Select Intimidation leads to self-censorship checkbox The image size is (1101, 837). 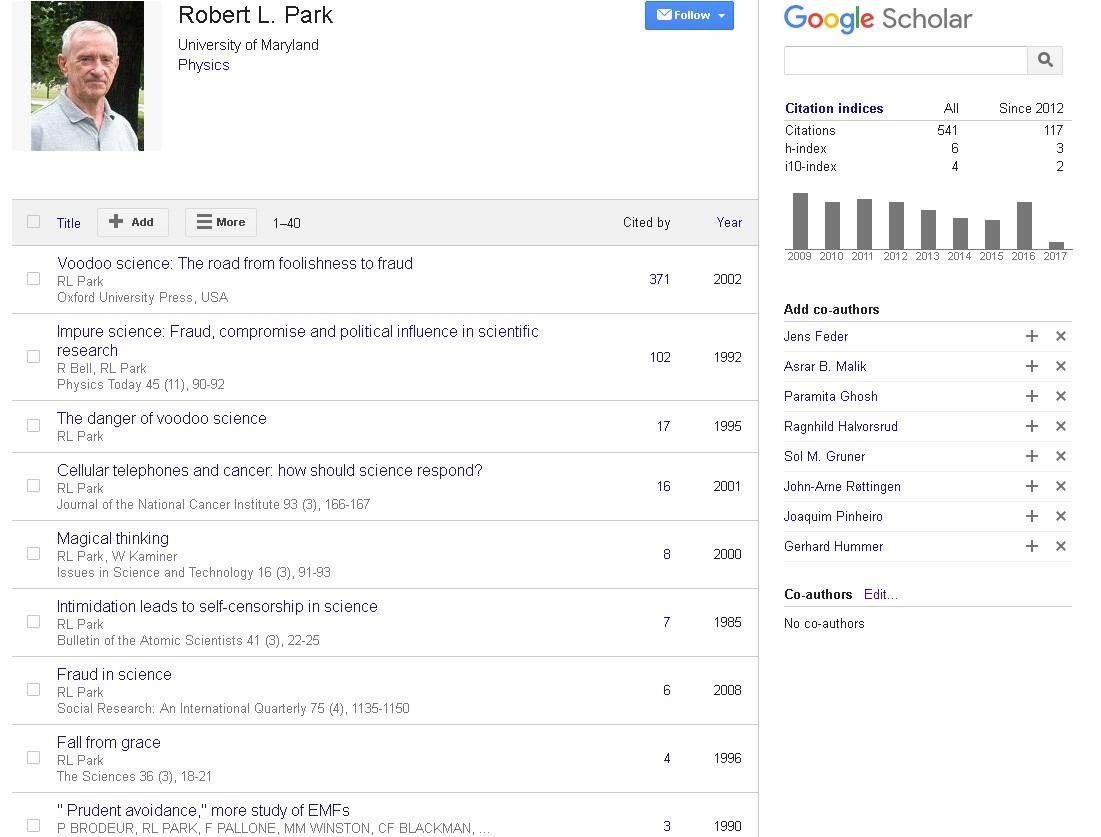[33, 622]
